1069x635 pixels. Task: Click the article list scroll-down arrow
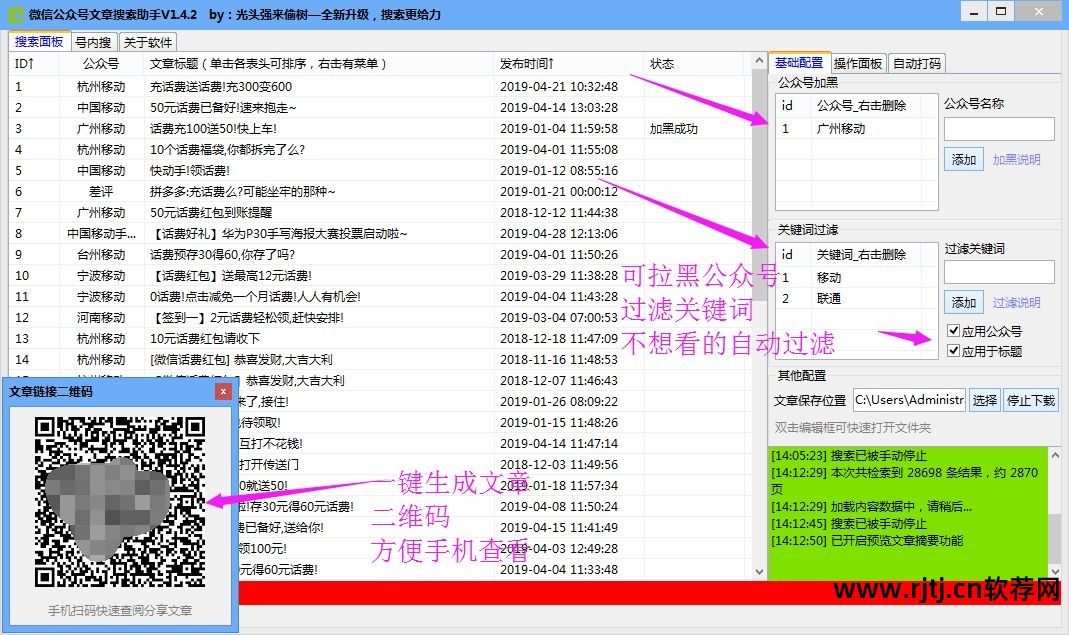(x=759, y=572)
